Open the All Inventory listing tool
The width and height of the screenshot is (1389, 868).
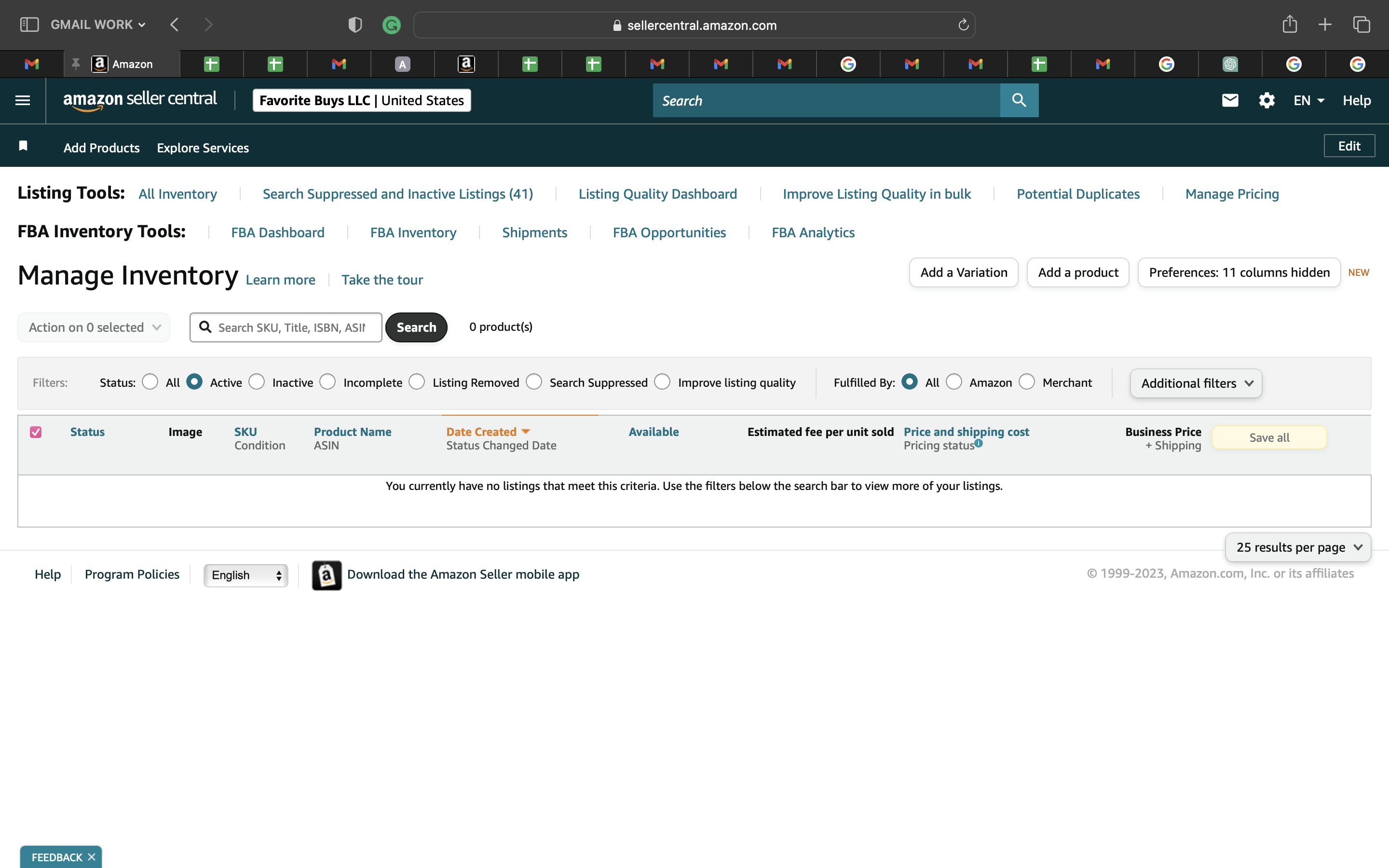(177, 194)
